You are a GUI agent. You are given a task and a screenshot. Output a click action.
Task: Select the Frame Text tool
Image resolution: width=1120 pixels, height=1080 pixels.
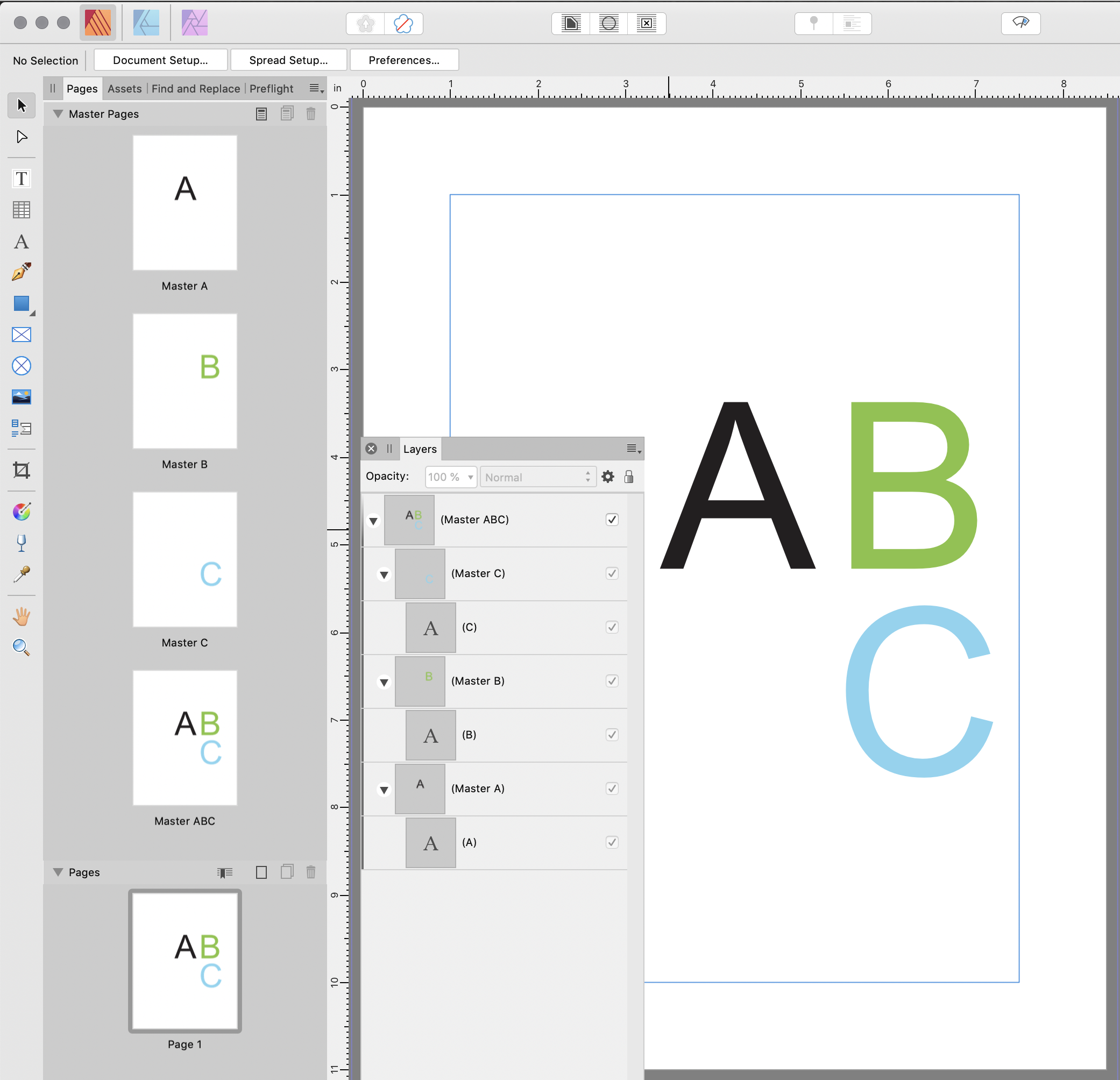[x=21, y=179]
